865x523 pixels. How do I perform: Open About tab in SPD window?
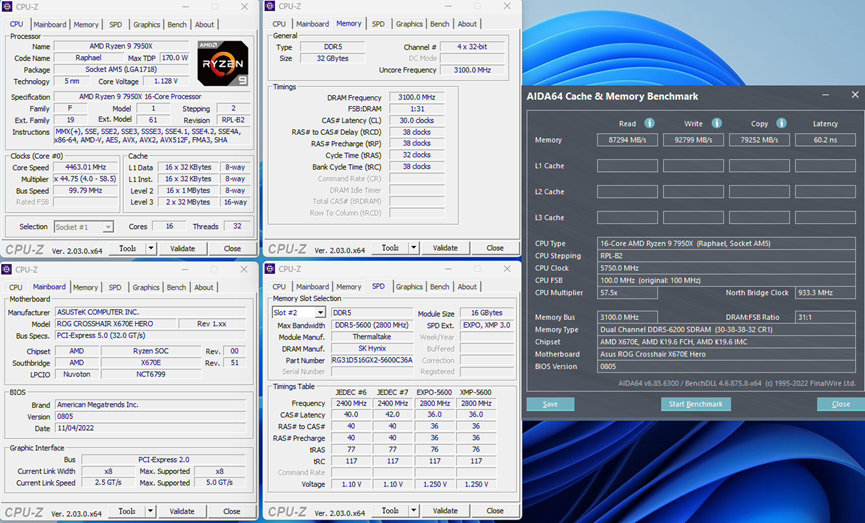(x=467, y=286)
